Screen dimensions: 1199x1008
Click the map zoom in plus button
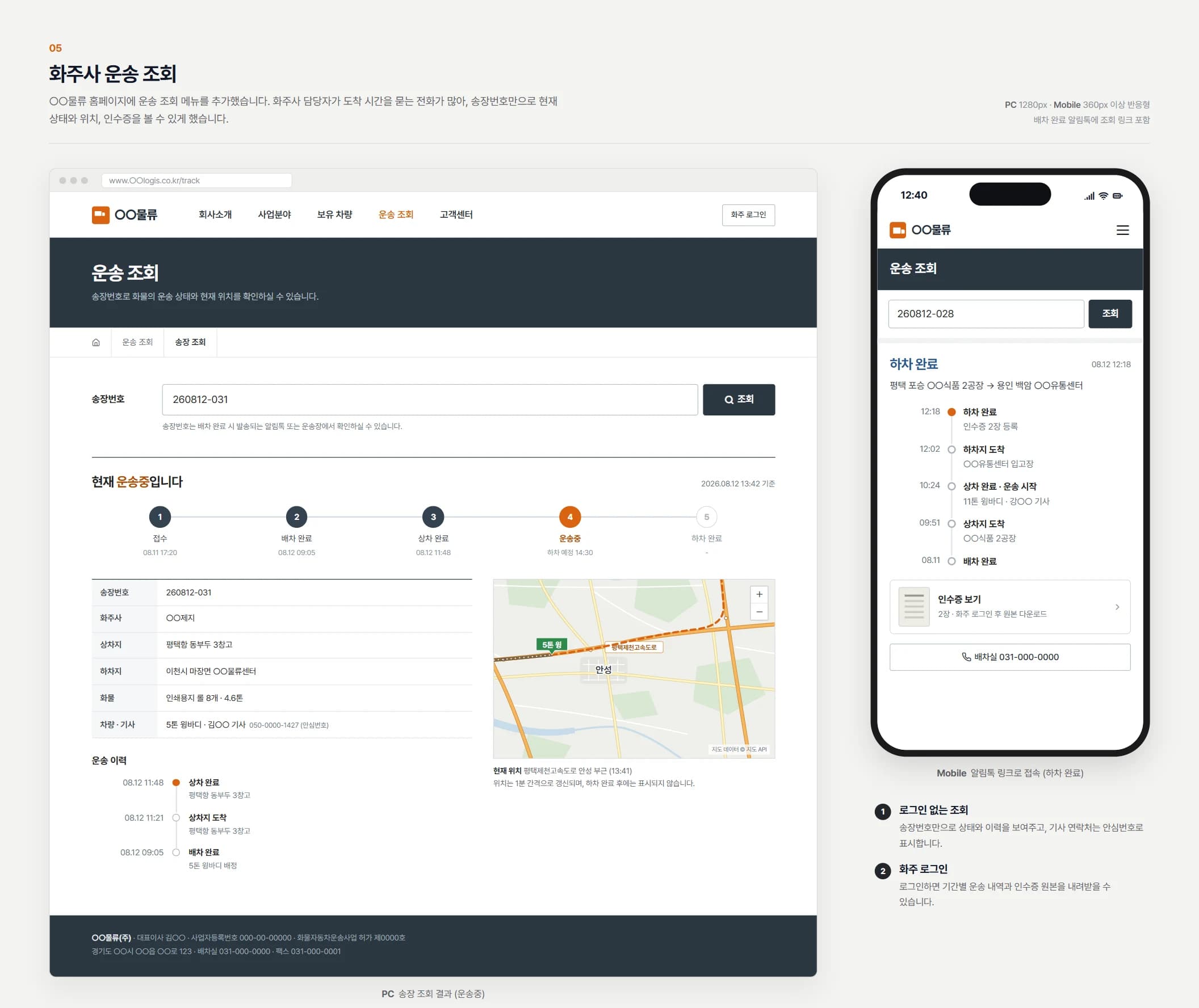[x=759, y=594]
